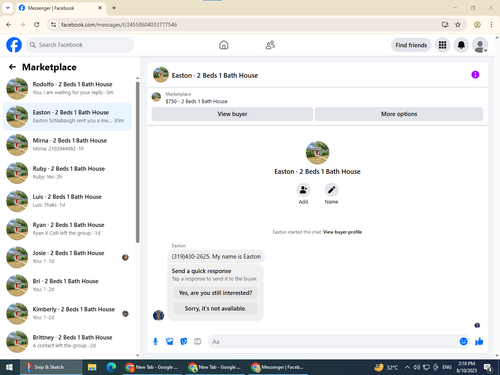The height and width of the screenshot is (375, 500).
Task: Open Josie - 2 Beds 1 Bath House chat
Action: click(68, 257)
